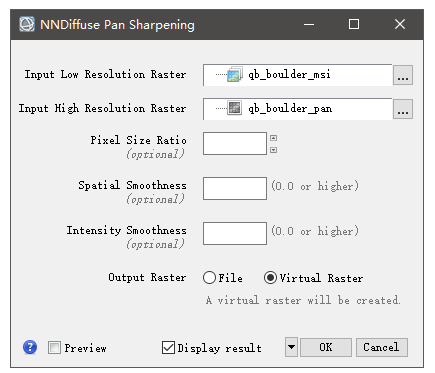Minimize the NNDiffuse Pan Sharpening window
Image resolution: width=435 pixels, height=373 pixels.
click(x=309, y=24)
